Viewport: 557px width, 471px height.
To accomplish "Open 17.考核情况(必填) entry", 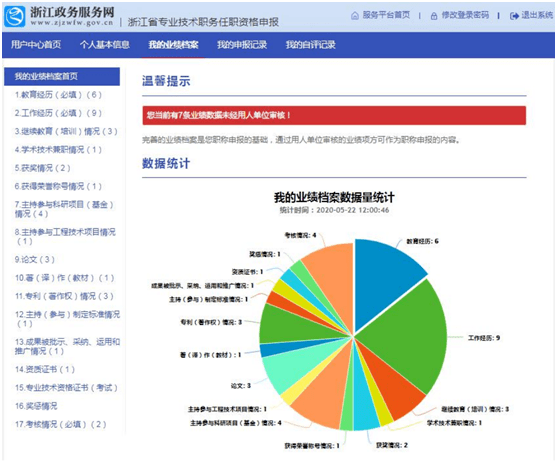I will click(x=60, y=424).
